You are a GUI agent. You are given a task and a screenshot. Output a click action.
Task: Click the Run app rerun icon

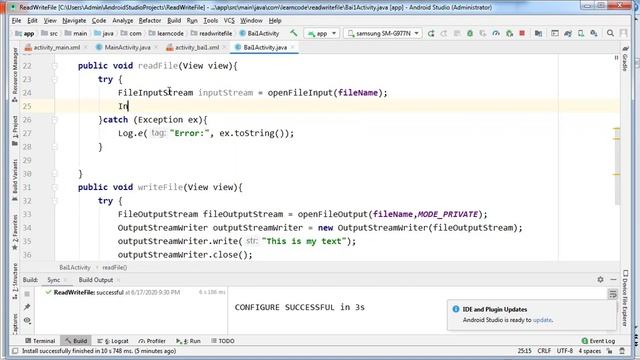431,33
